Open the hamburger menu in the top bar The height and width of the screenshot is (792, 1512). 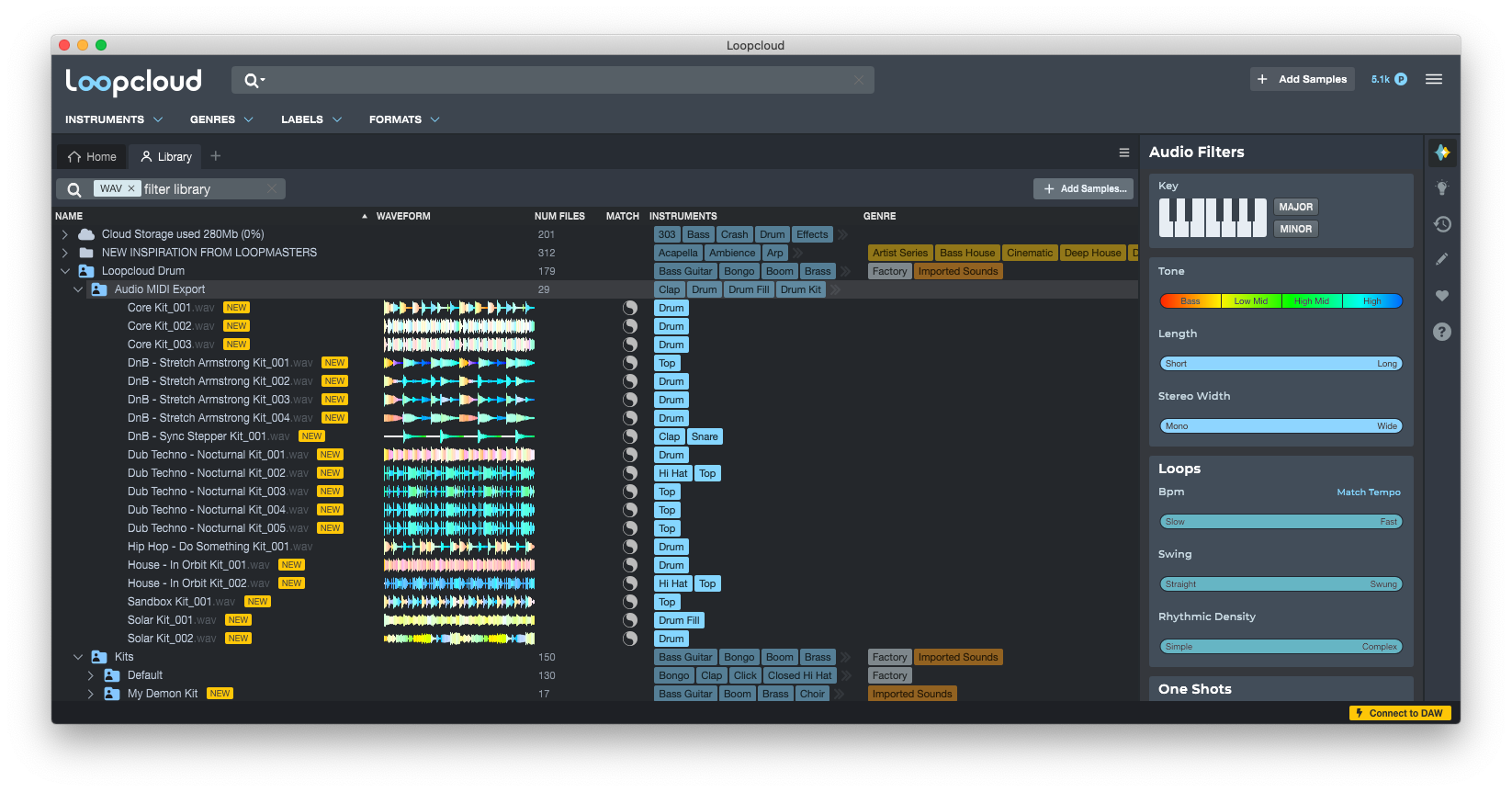[1434, 79]
